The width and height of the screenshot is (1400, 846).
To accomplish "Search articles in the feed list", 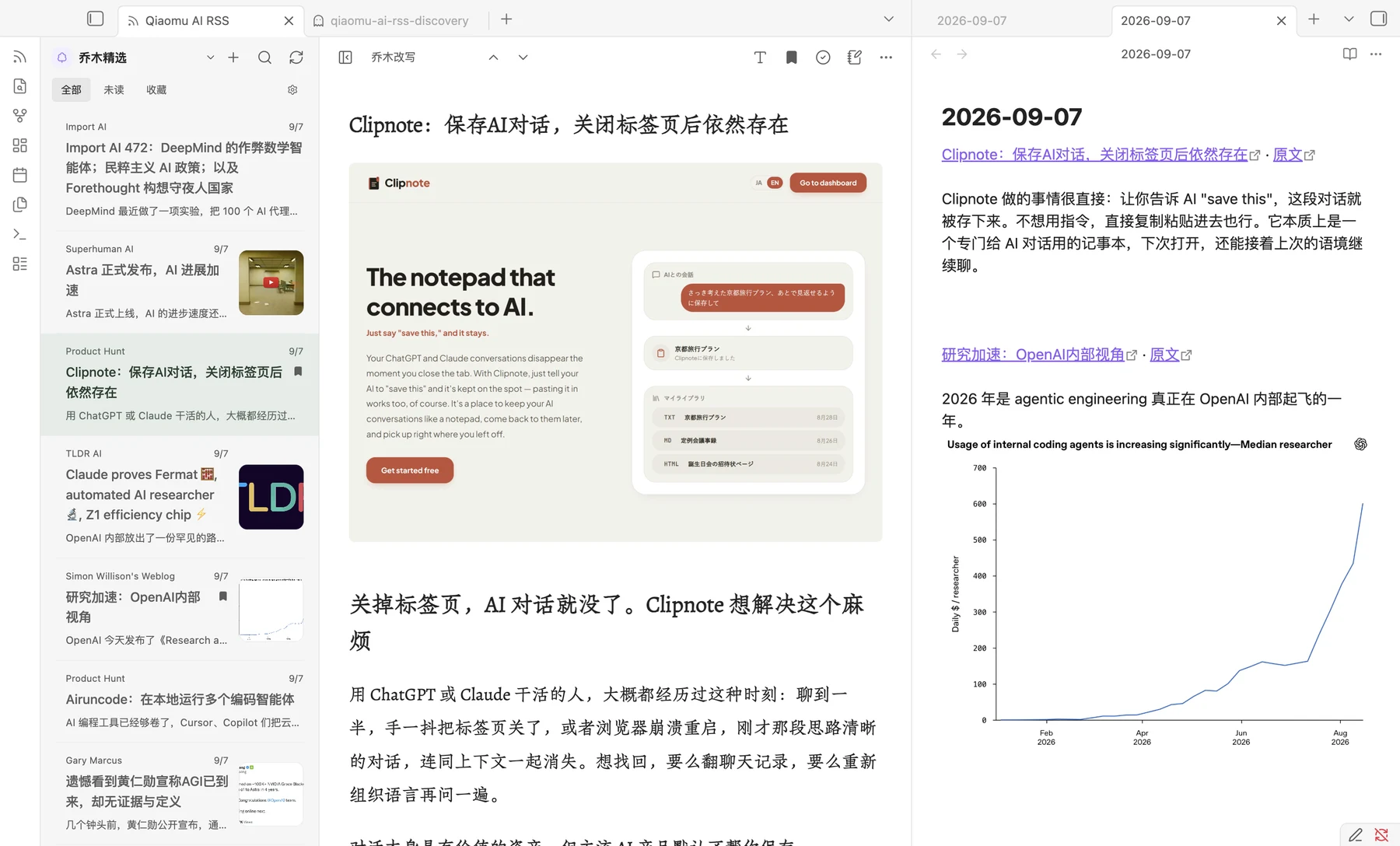I will click(264, 58).
